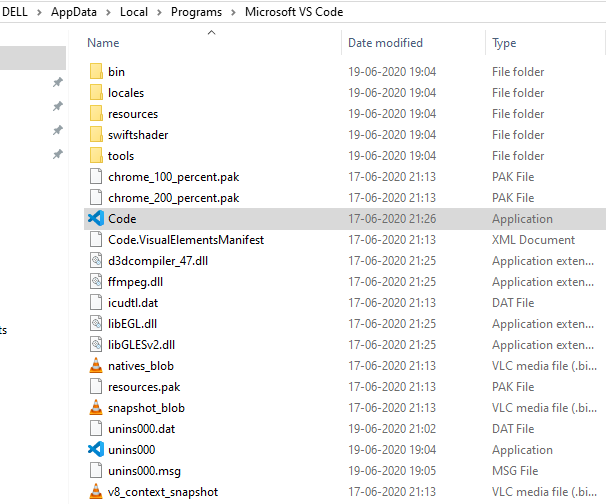Select the swiftshader folder name
Image resolution: width=606 pixels, height=504 pixels.
138,135
